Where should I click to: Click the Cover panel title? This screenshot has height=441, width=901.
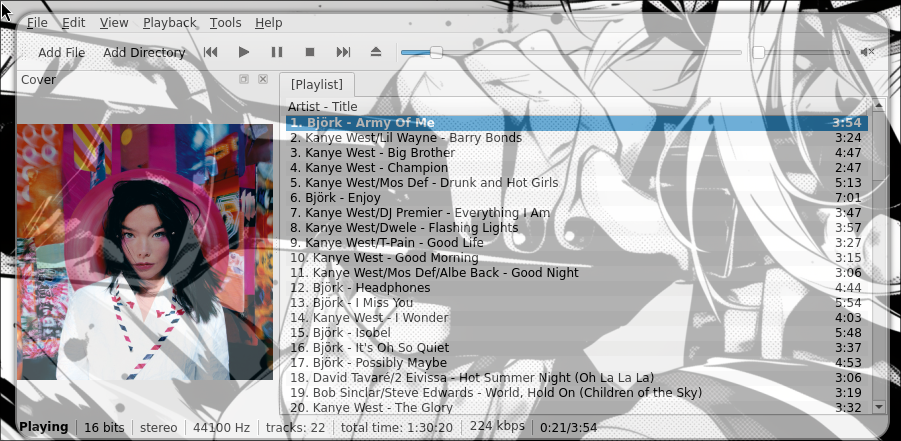(x=38, y=80)
